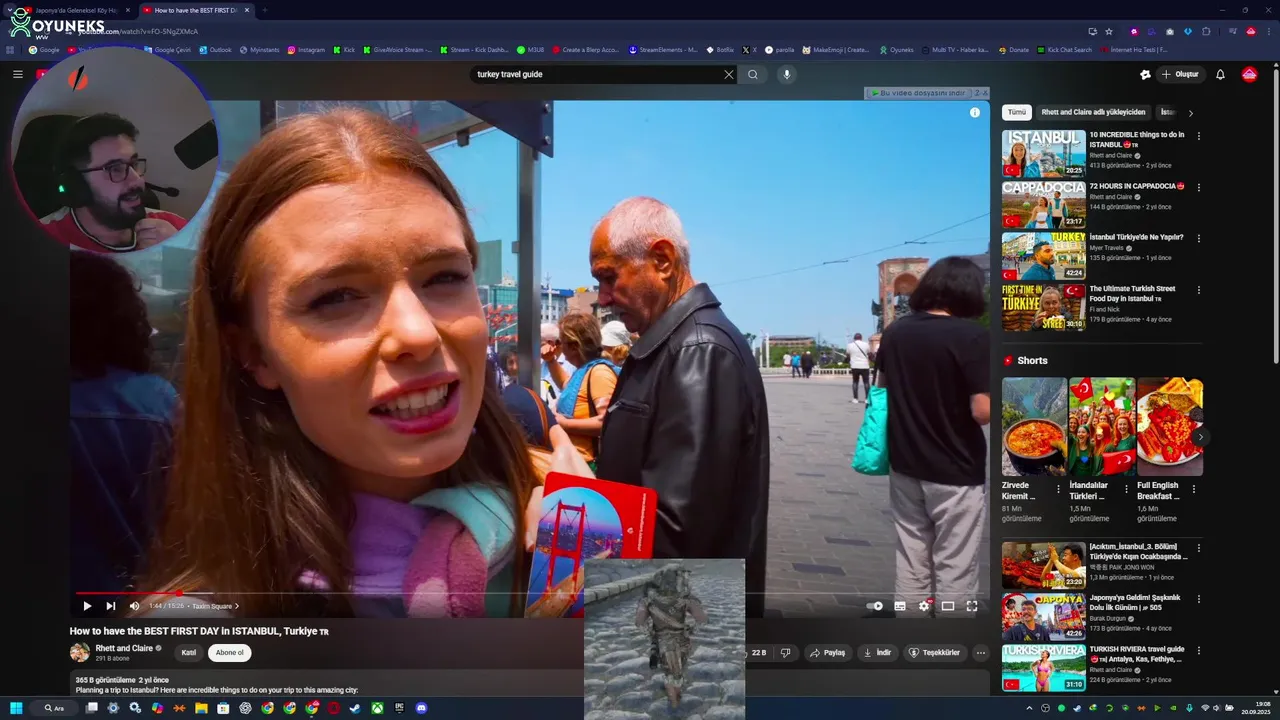Open the Kick Chat Search bookmark

1064,49
